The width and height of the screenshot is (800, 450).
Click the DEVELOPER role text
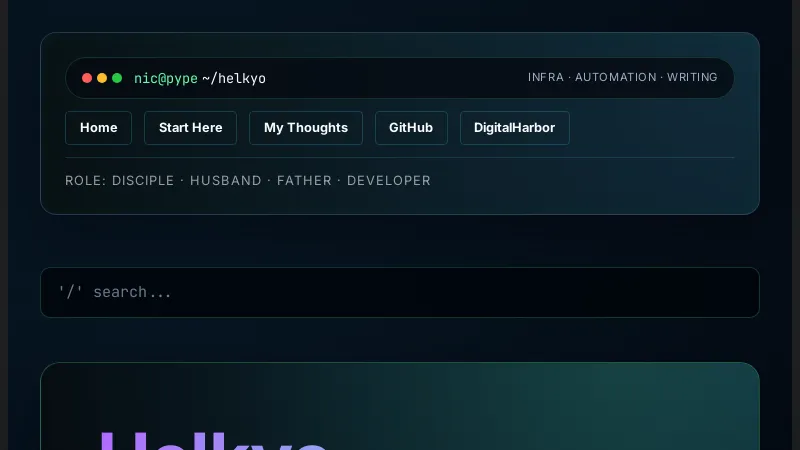coord(388,181)
